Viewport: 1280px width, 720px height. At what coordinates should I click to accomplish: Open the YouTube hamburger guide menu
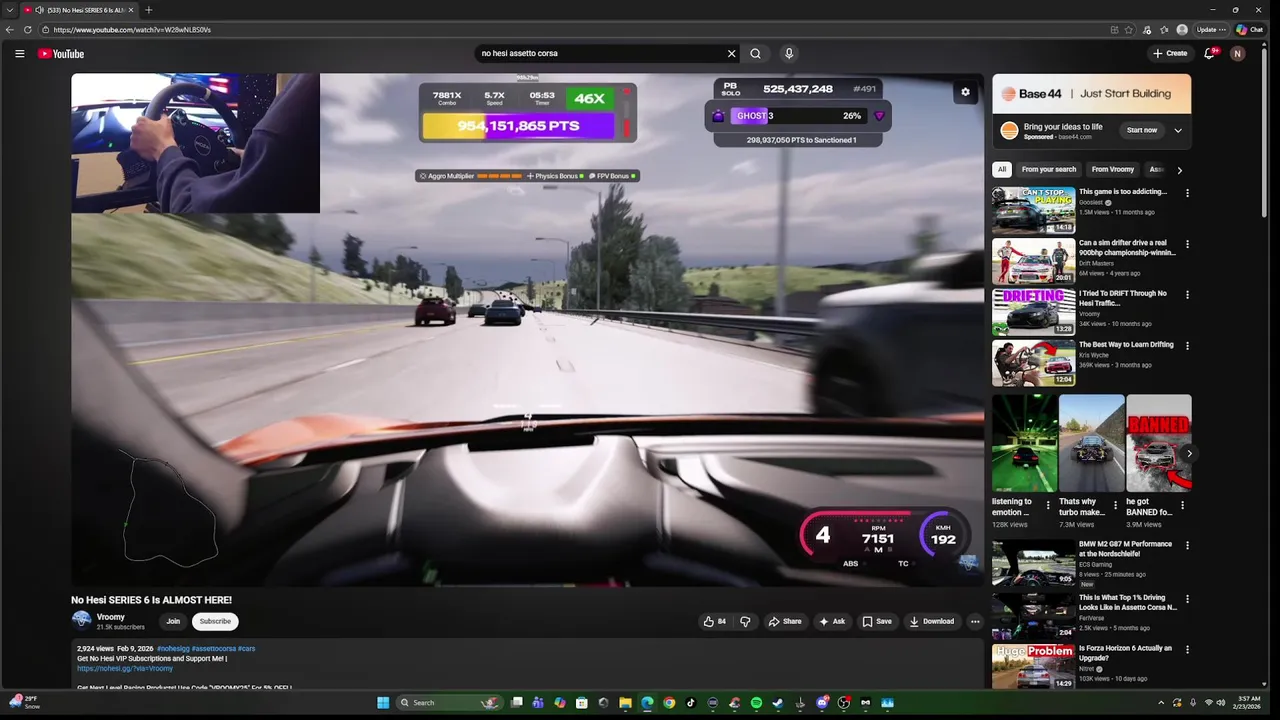19,53
